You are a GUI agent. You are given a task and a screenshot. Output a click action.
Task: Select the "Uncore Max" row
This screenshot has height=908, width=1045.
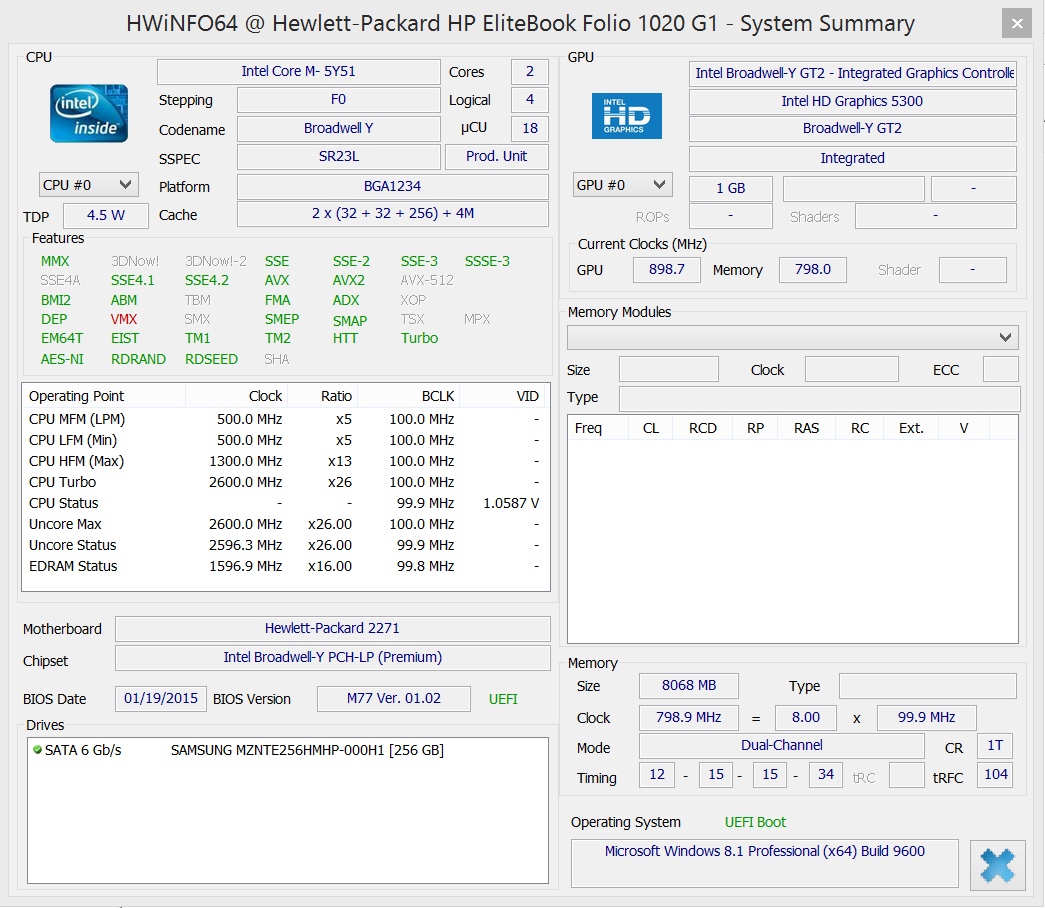[x=285, y=524]
